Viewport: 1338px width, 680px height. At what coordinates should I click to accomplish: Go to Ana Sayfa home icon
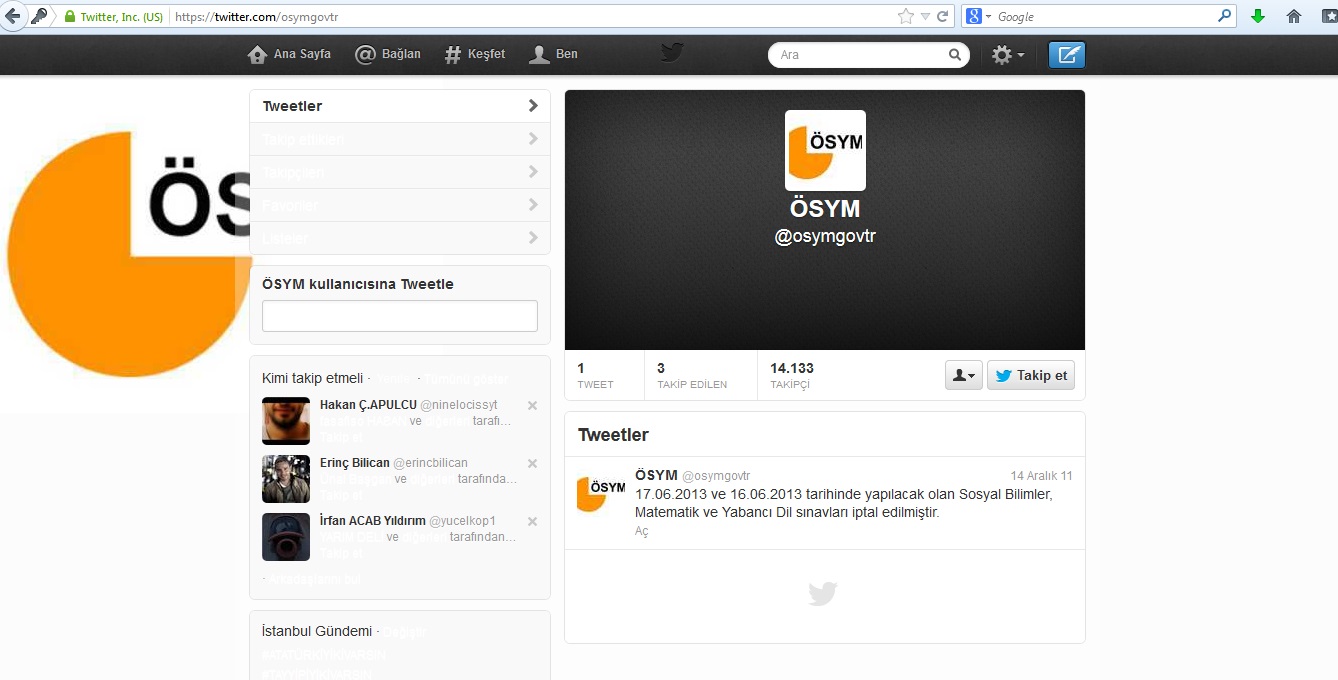[257, 54]
